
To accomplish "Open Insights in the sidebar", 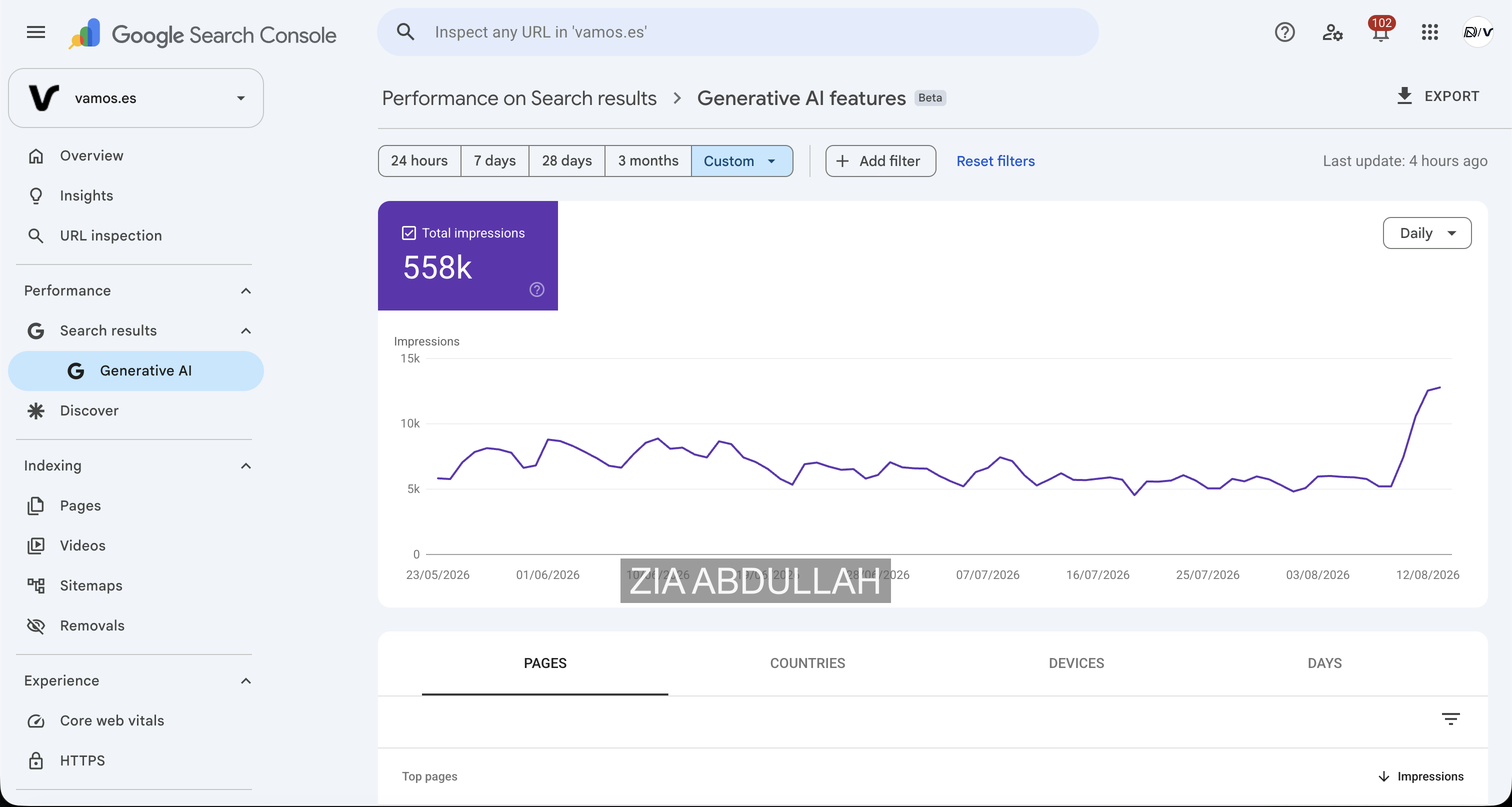I will click(x=135, y=195).
